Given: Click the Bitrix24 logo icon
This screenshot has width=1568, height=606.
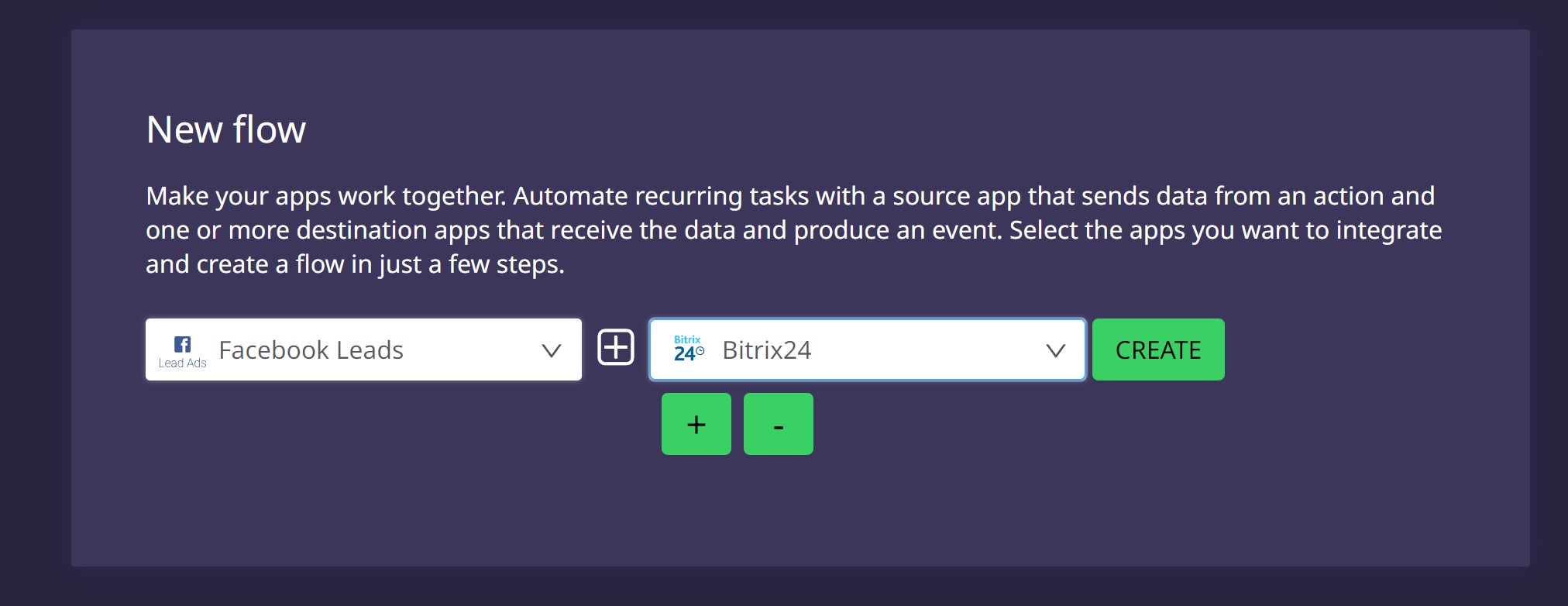Looking at the screenshot, I should (689, 349).
